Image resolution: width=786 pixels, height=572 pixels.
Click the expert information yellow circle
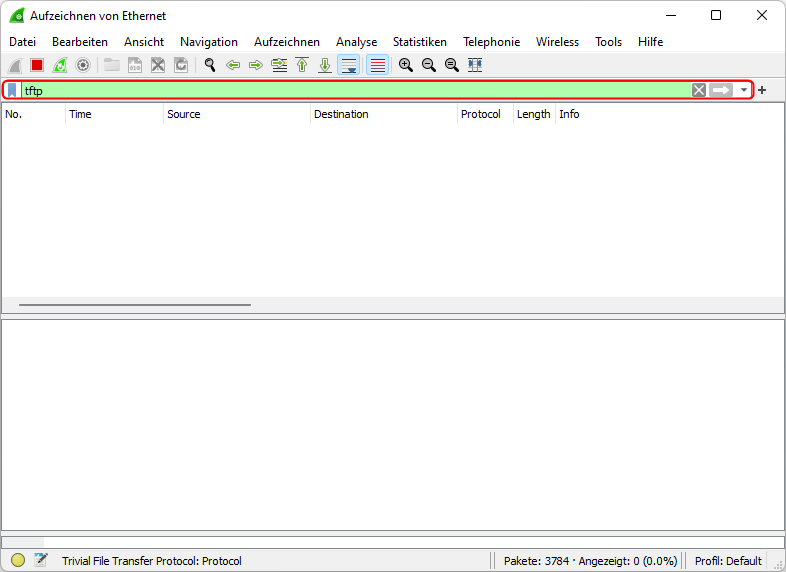click(x=18, y=561)
